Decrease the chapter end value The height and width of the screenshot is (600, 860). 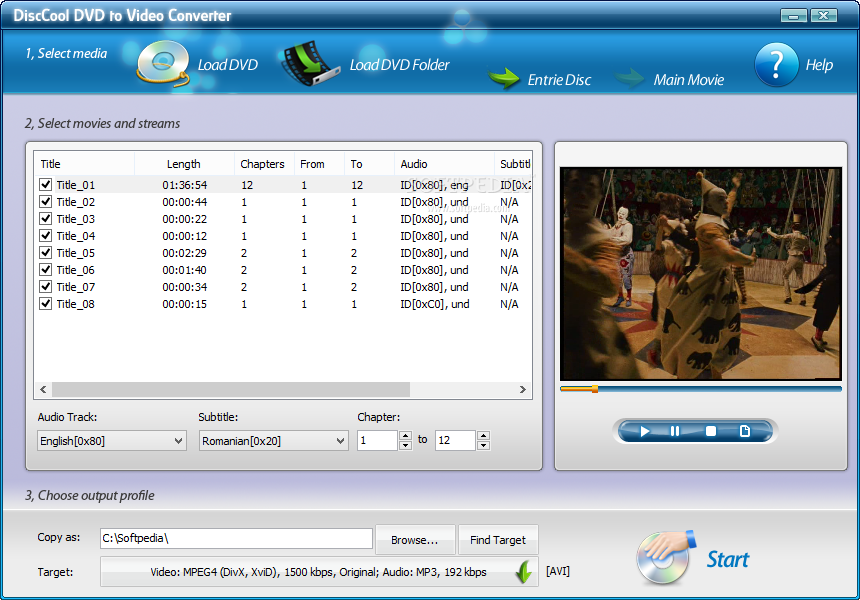click(483, 445)
